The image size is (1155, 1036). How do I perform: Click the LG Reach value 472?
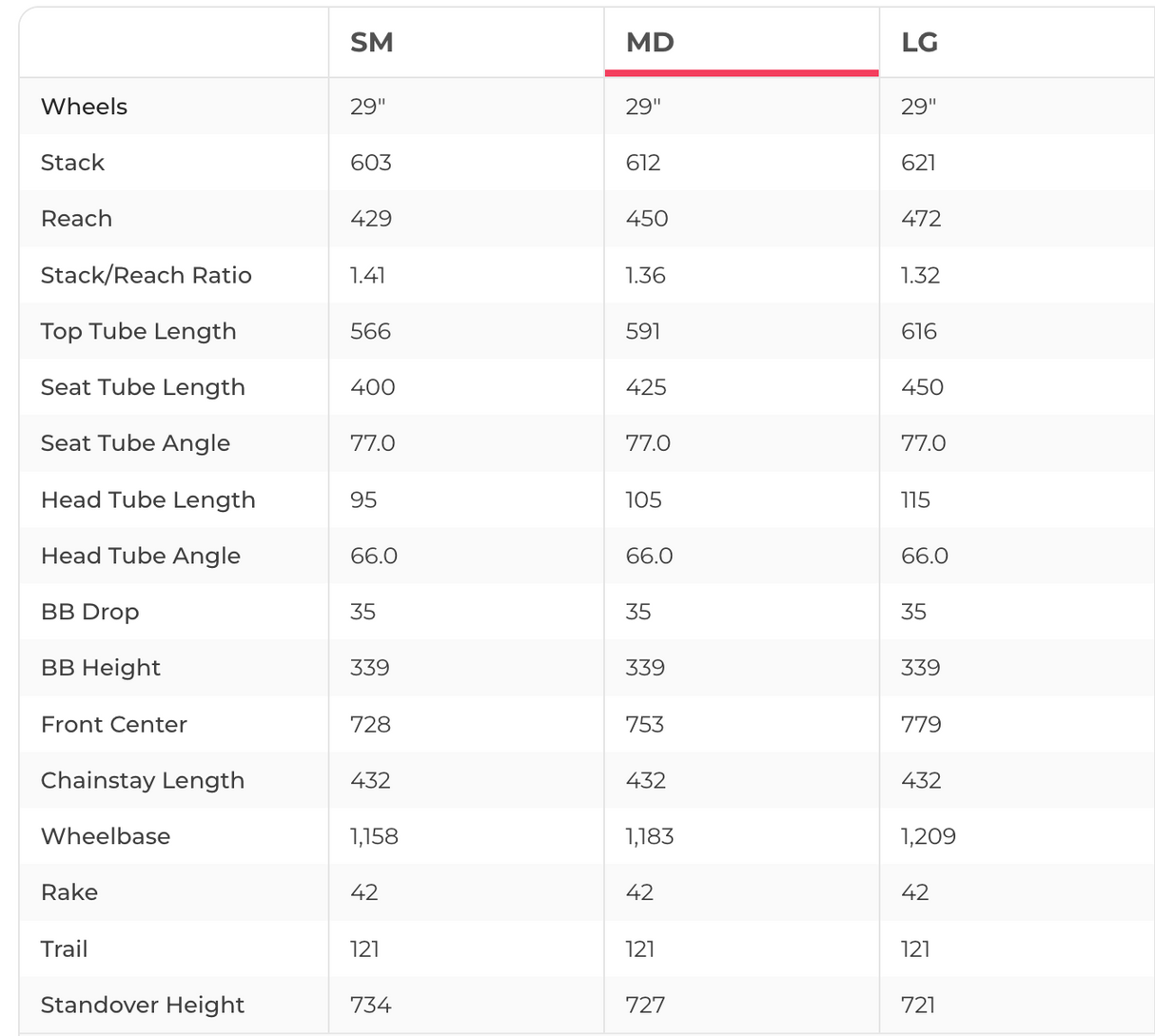click(921, 219)
